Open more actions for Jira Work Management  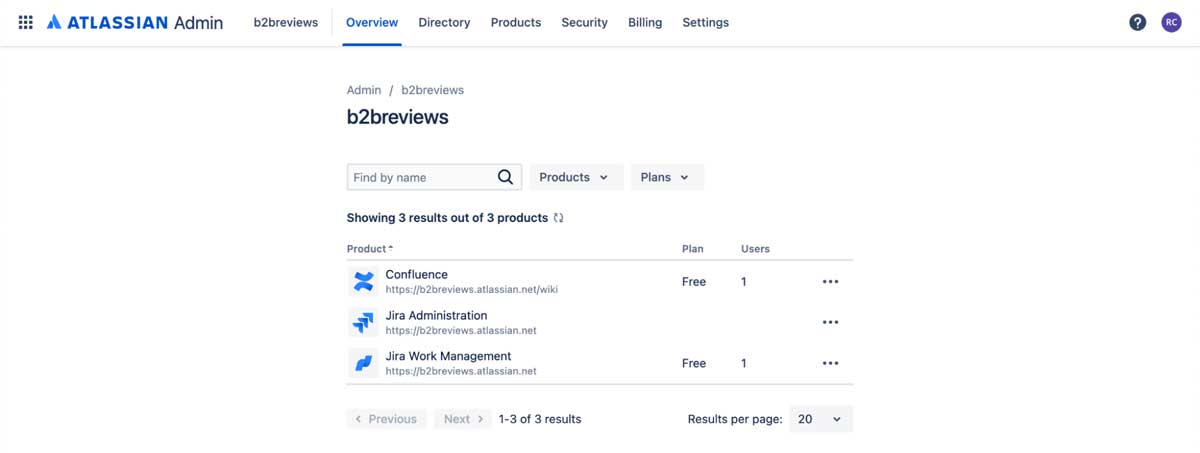(x=830, y=363)
